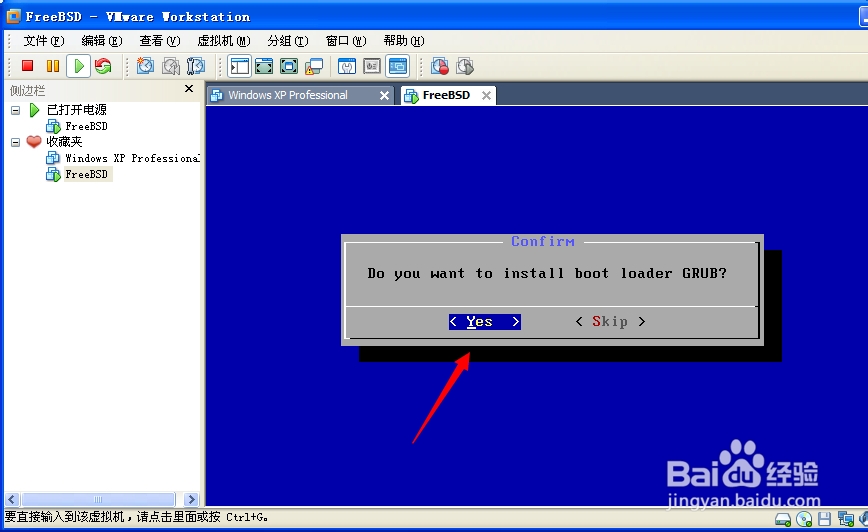The image size is (868, 532).
Task: Choose Yes to install GRUB
Action: [x=484, y=322]
